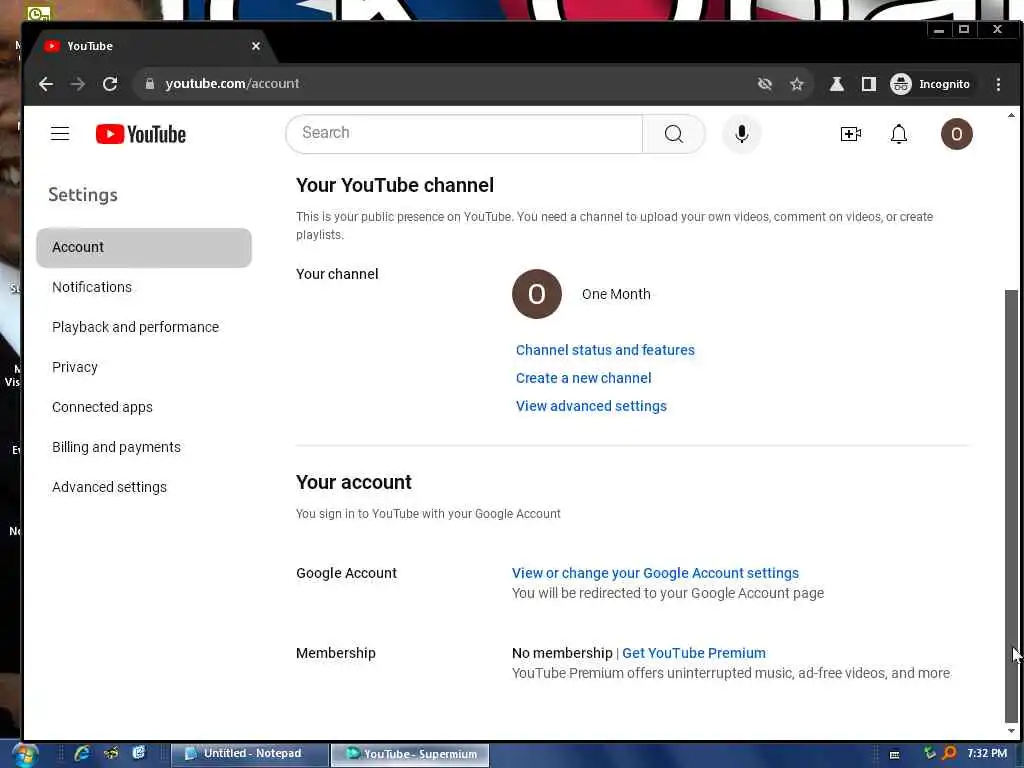Select the YouTube browser tab
1024x768 pixels.
click(x=150, y=46)
